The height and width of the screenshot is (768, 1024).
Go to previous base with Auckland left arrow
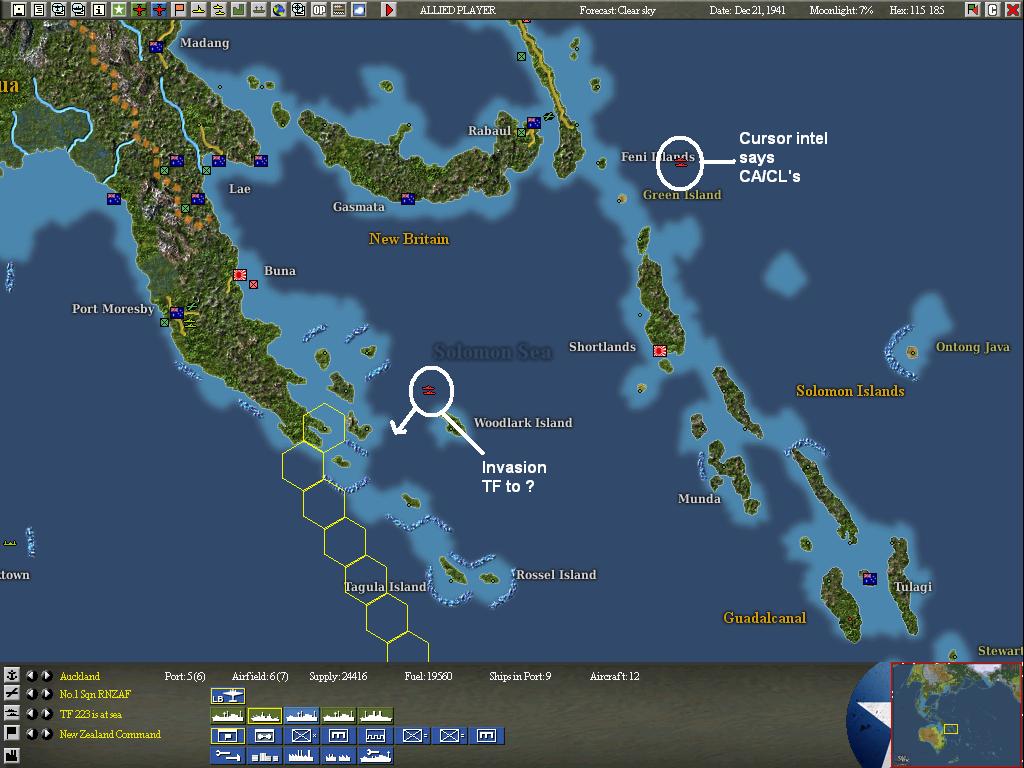[x=31, y=675]
